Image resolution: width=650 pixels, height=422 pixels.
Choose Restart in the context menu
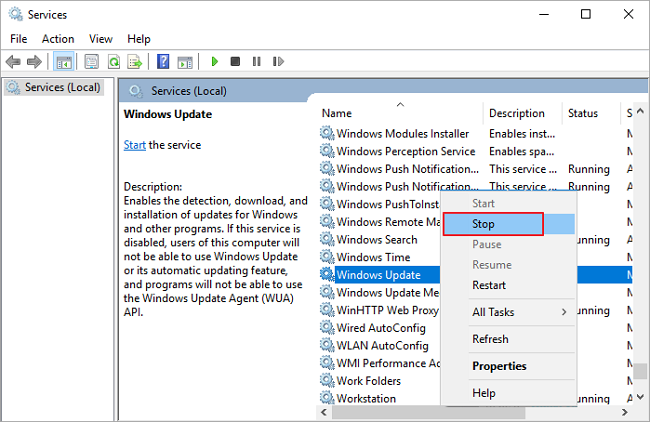click(x=489, y=285)
